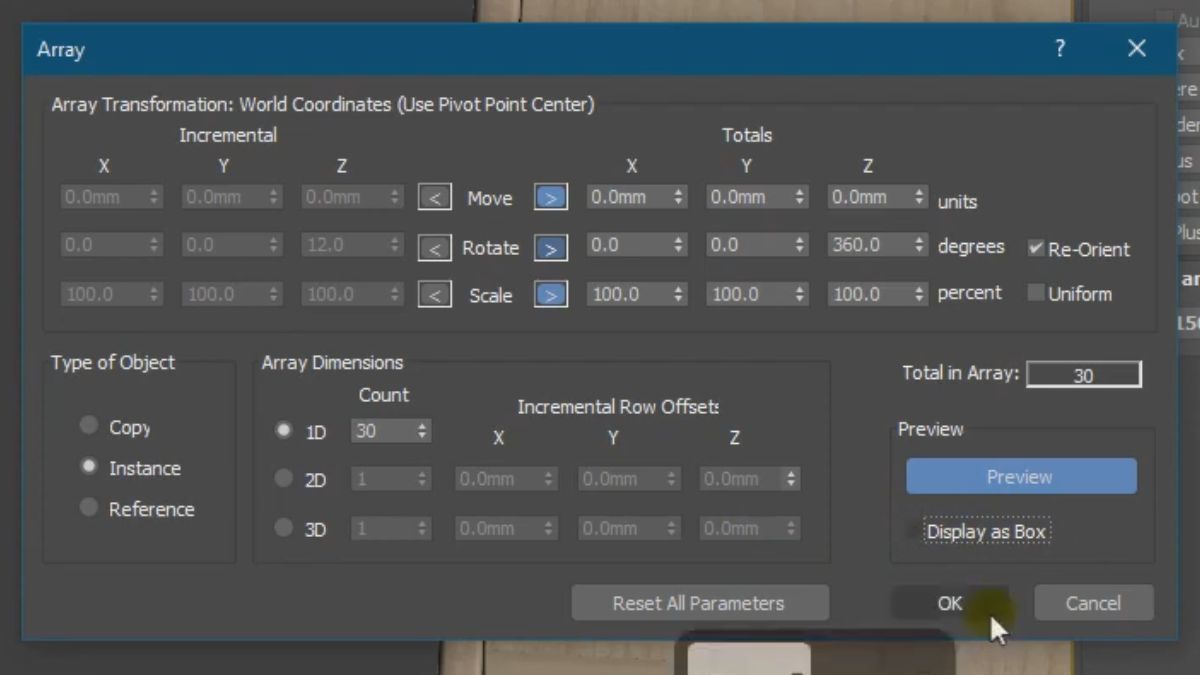This screenshot has height=675, width=1200.
Task: Switch to 2D array dimensions
Action: [283, 479]
